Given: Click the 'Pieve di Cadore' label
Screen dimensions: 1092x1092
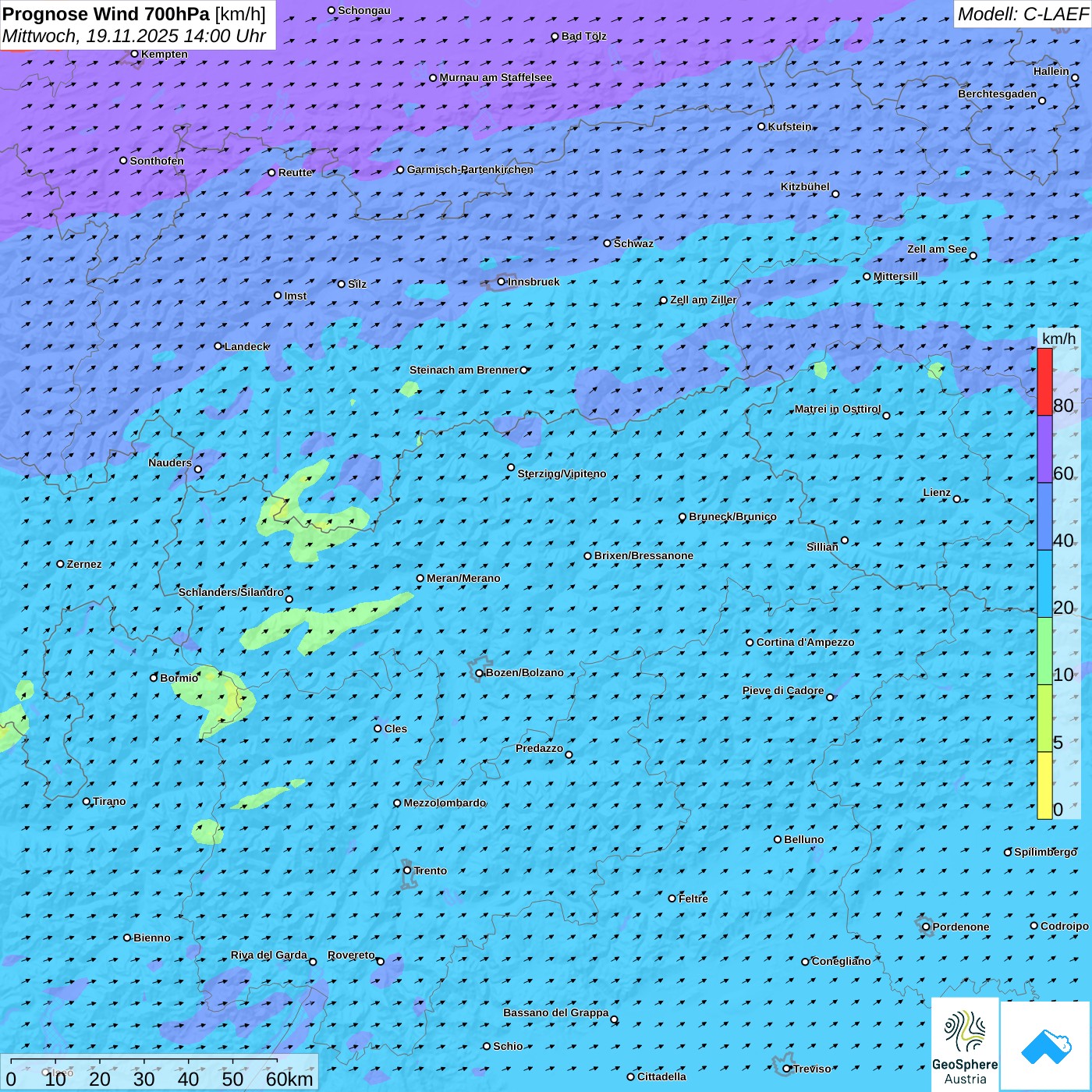Looking at the screenshot, I should click(x=783, y=690).
